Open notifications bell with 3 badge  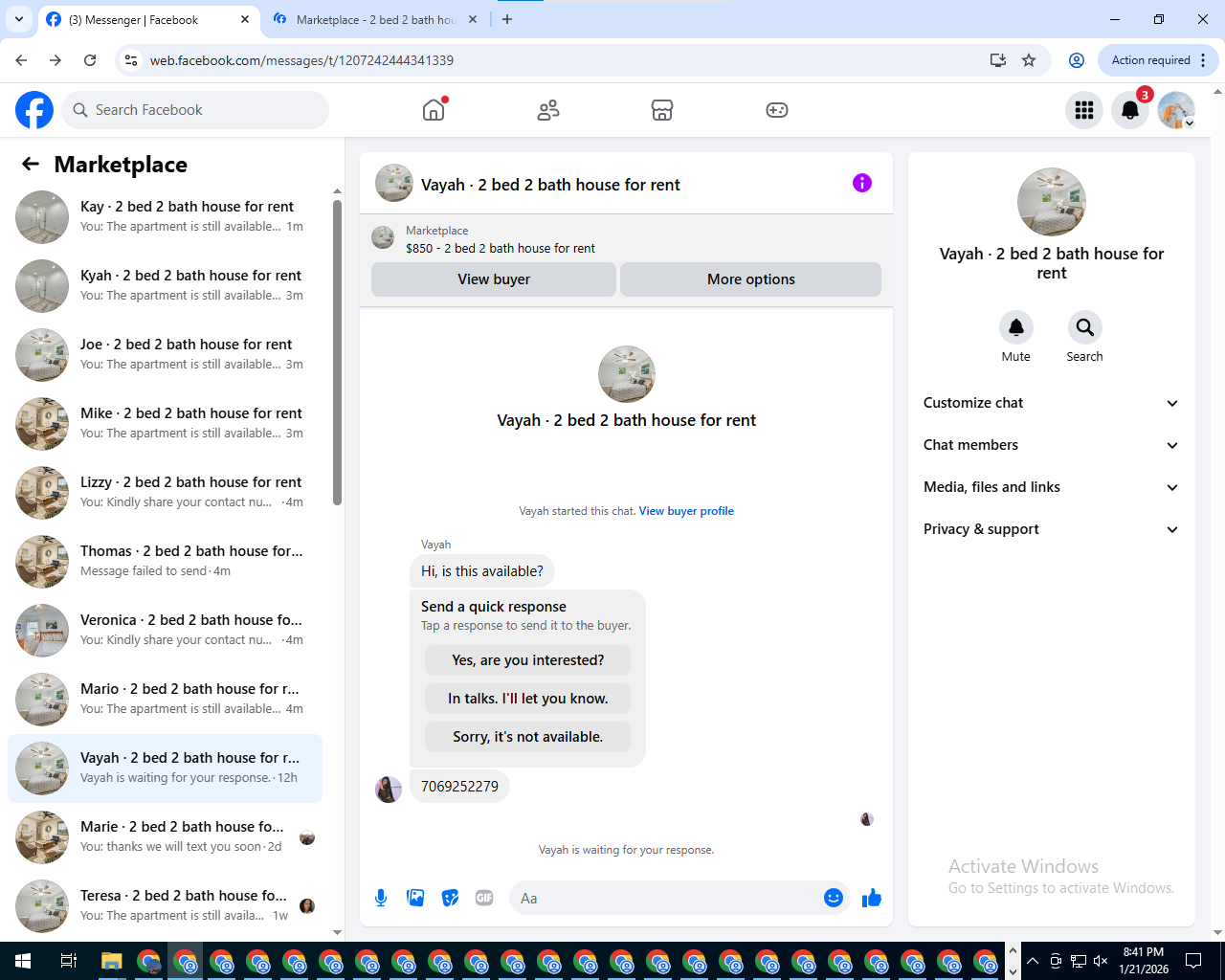1130,110
